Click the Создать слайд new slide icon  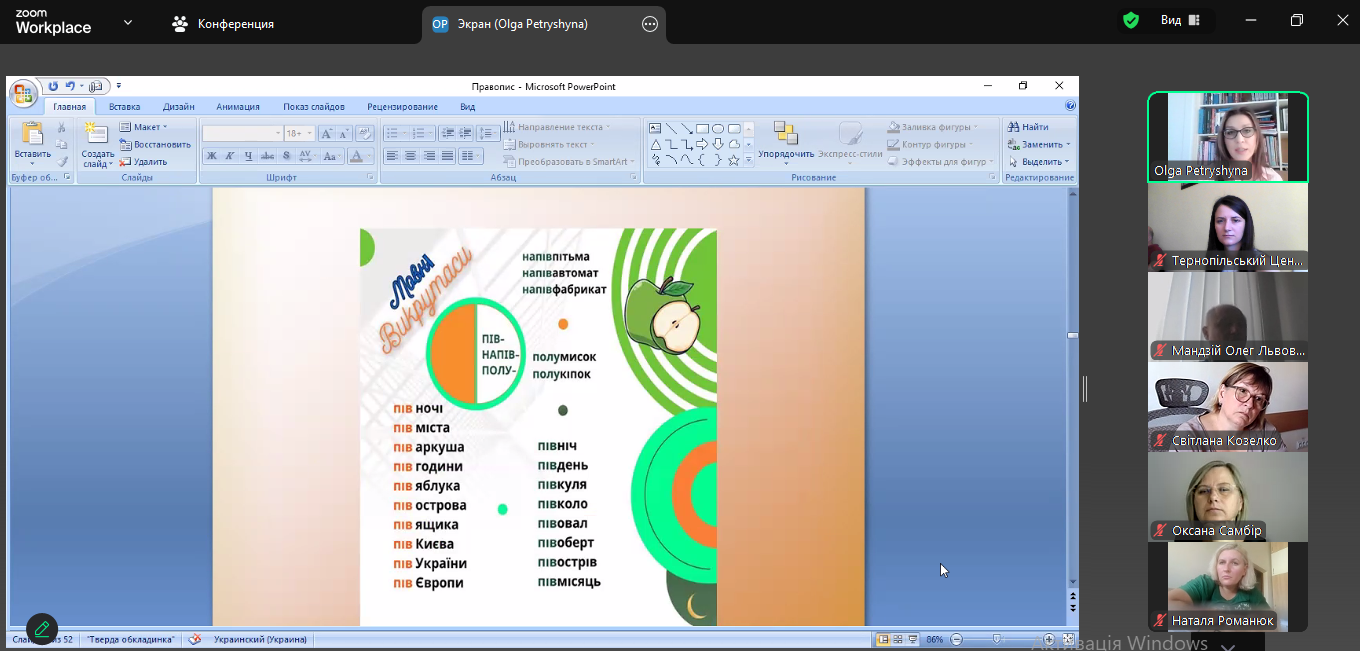click(x=97, y=134)
